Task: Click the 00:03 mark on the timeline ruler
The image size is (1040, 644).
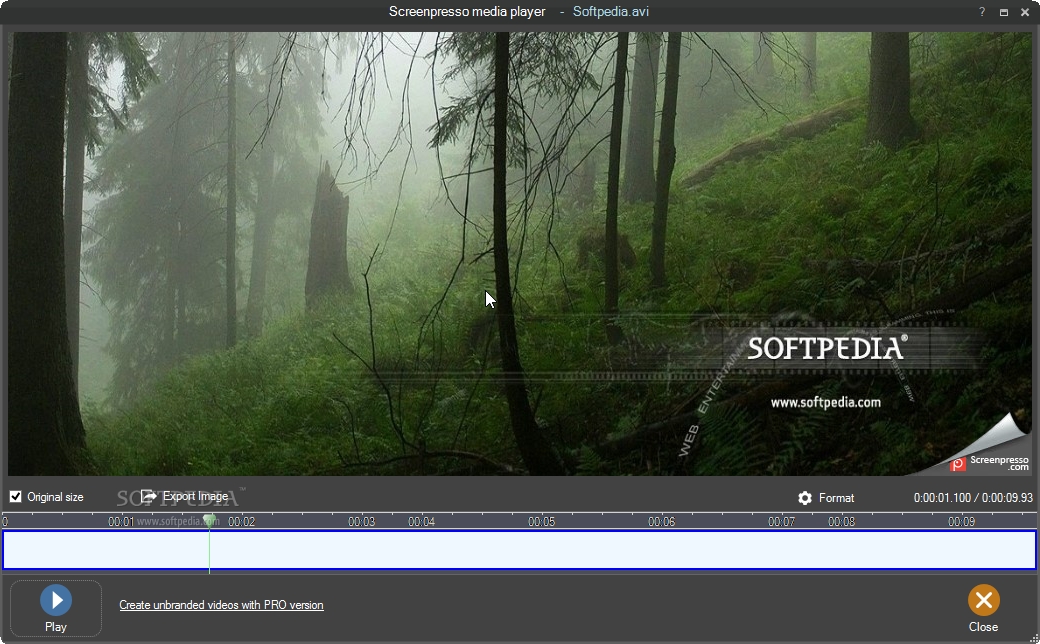Action: pos(361,522)
